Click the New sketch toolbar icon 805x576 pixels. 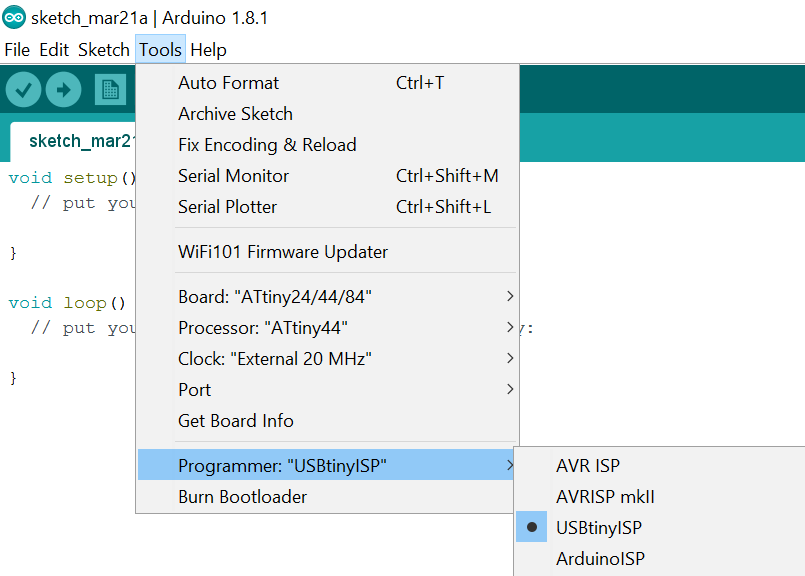click(x=110, y=90)
